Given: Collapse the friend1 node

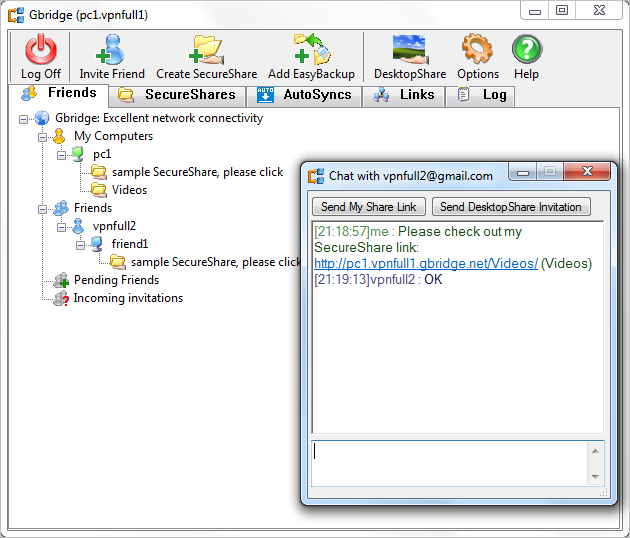Looking at the screenshot, I should (80, 245).
